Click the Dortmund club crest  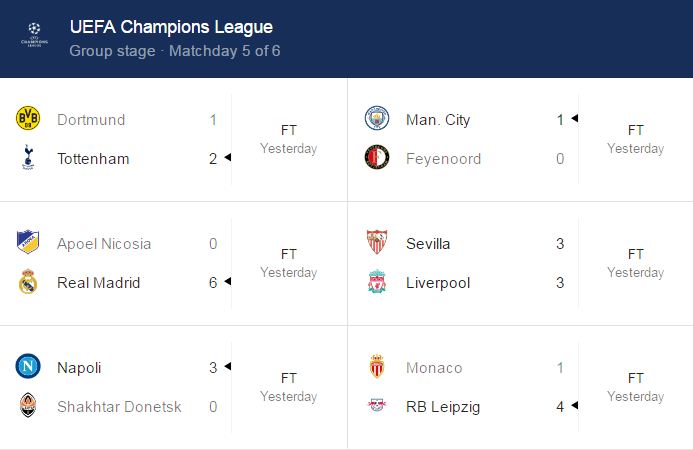point(28,119)
